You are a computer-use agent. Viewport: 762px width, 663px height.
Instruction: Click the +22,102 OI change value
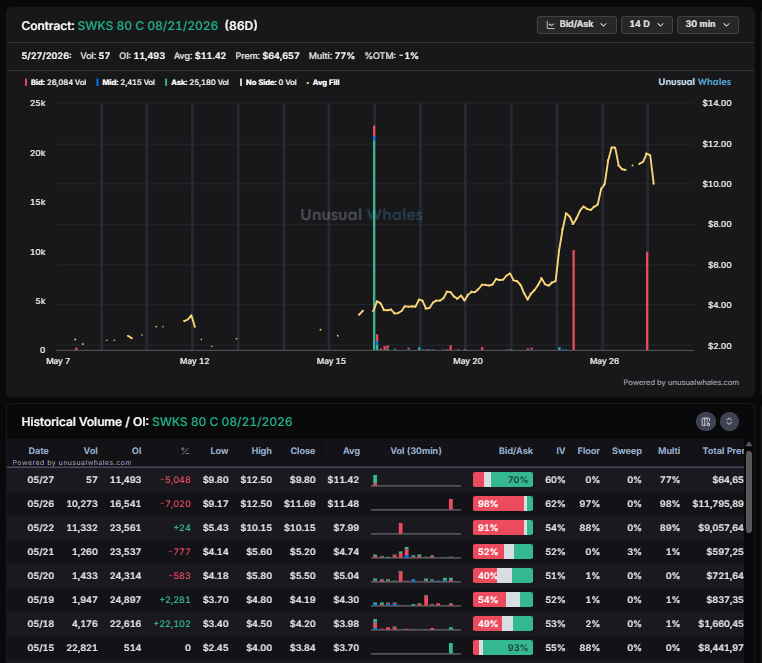click(172, 624)
